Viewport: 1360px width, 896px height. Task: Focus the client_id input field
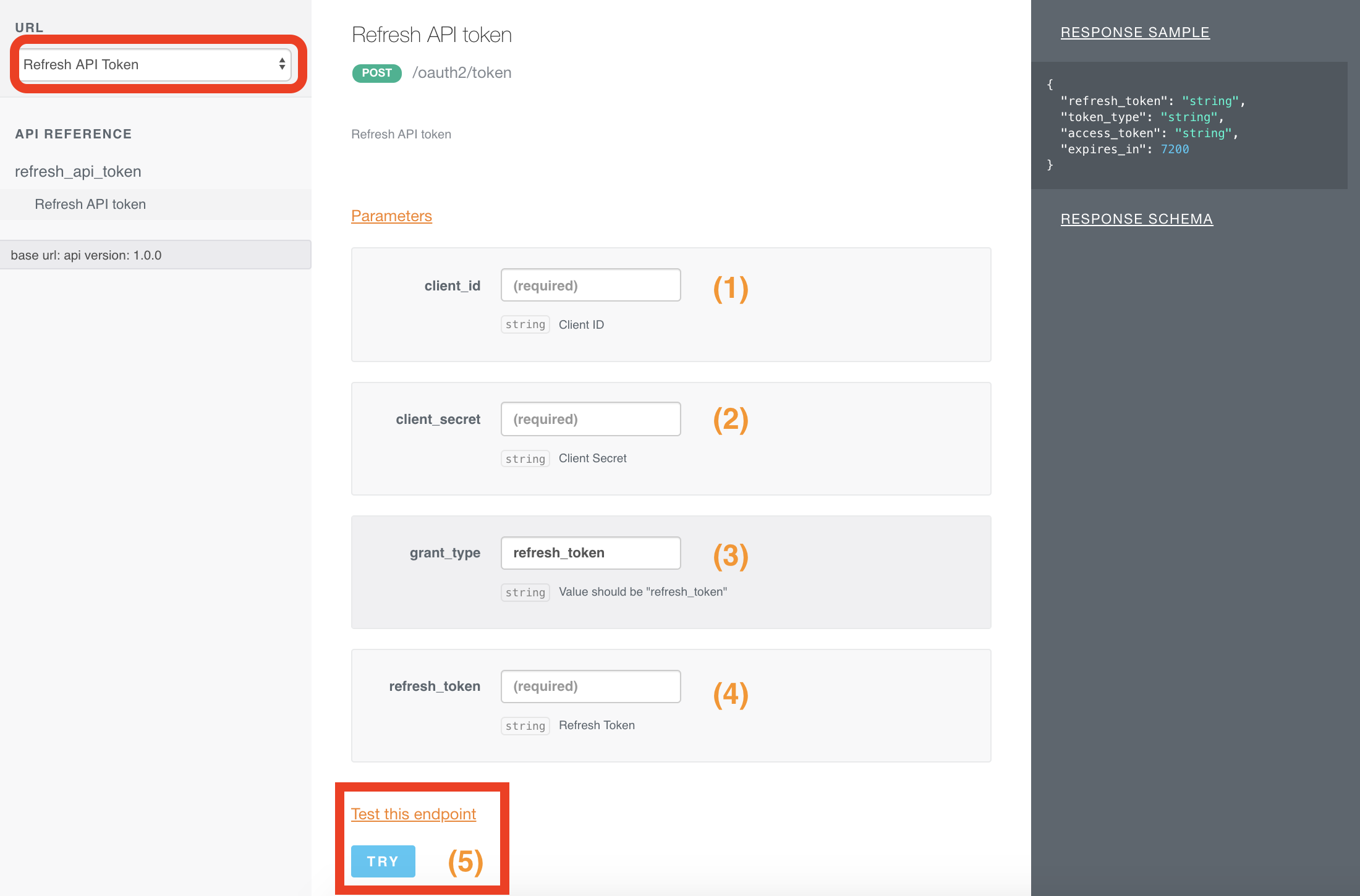[590, 285]
